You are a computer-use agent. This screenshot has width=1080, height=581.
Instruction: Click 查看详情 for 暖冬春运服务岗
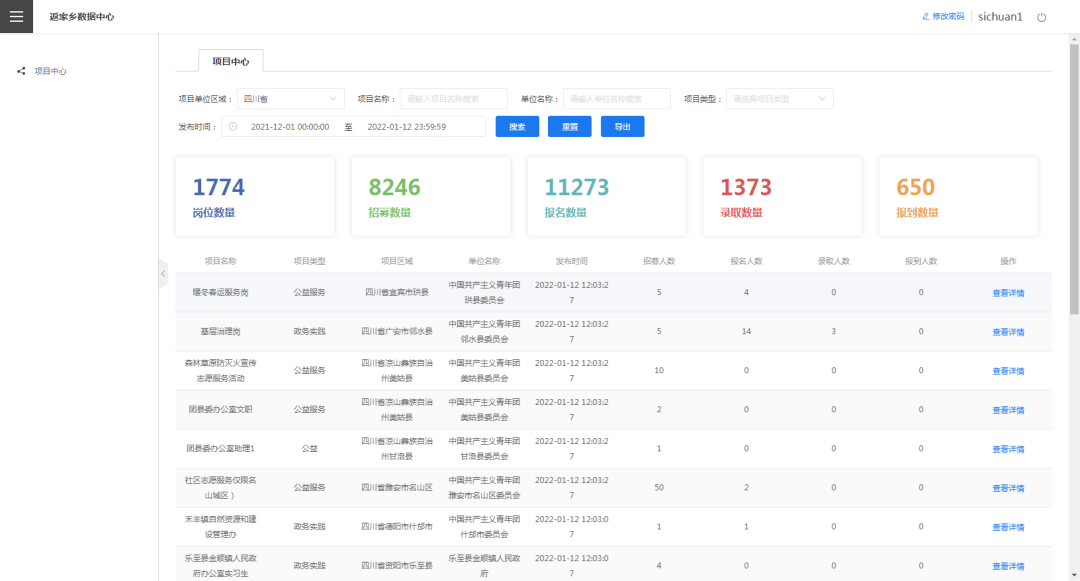1007,293
